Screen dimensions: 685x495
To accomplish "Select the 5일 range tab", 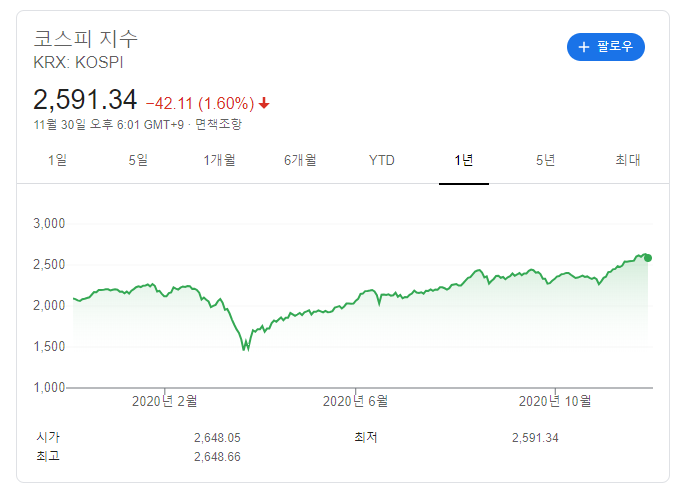I will pos(138,160).
